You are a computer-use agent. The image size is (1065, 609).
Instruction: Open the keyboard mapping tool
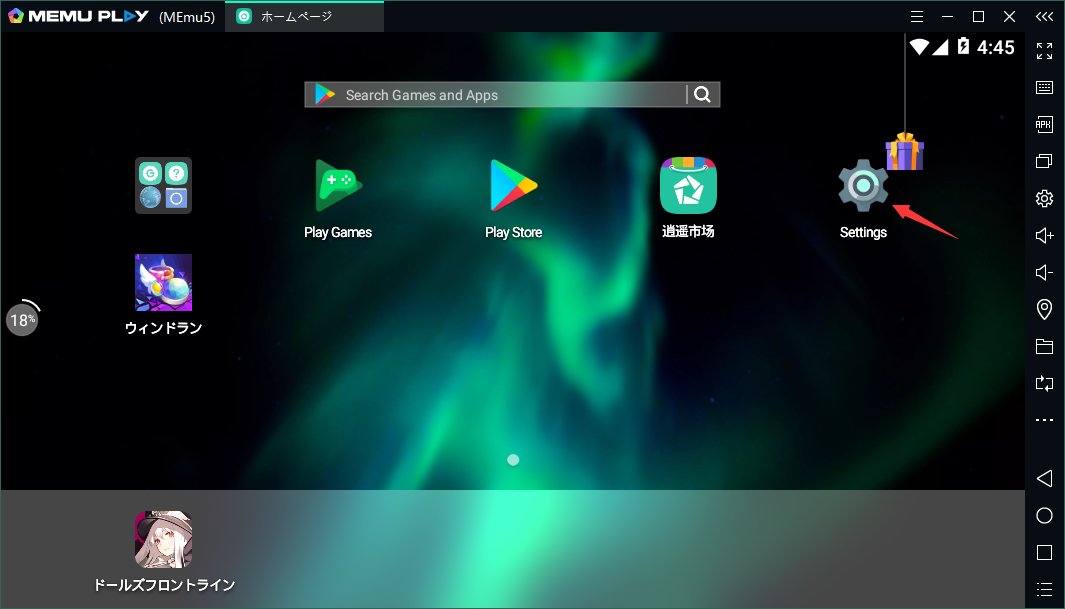[1044, 87]
